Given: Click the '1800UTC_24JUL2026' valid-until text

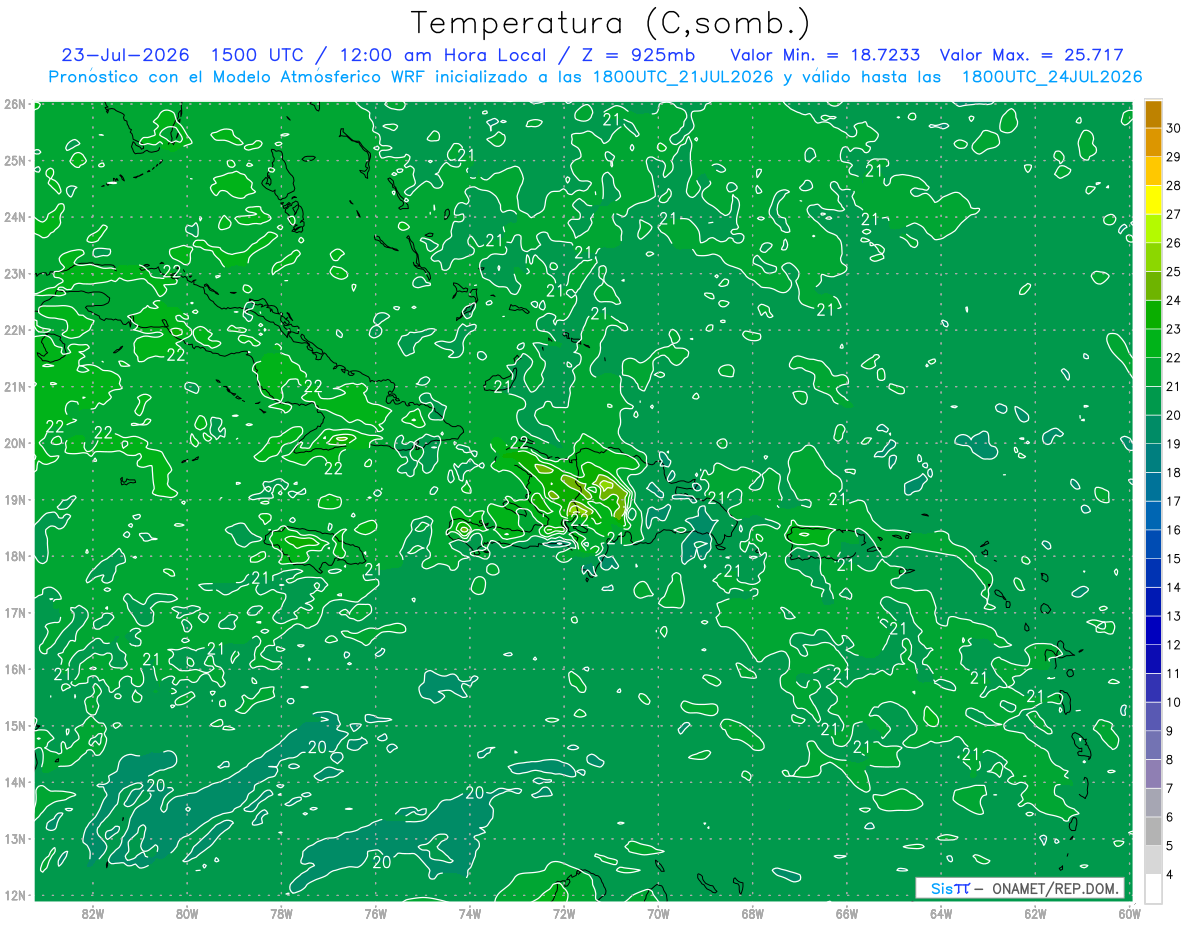Looking at the screenshot, I should [1052, 77].
